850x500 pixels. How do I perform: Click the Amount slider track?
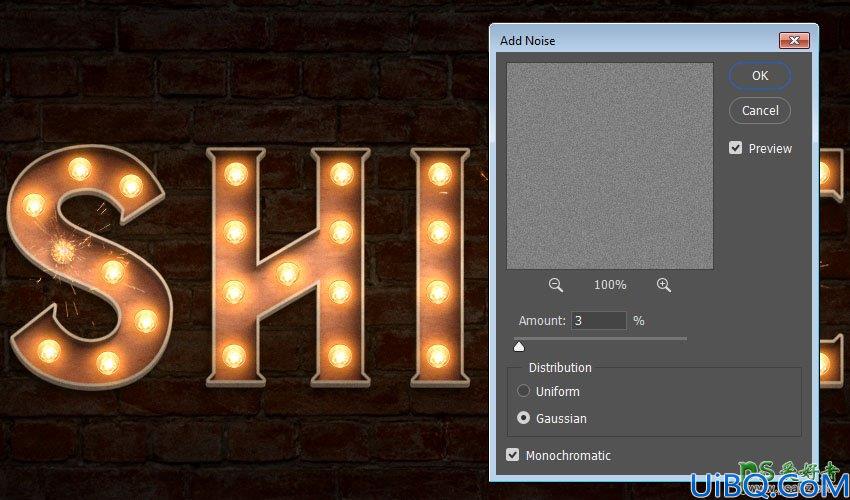[601, 338]
